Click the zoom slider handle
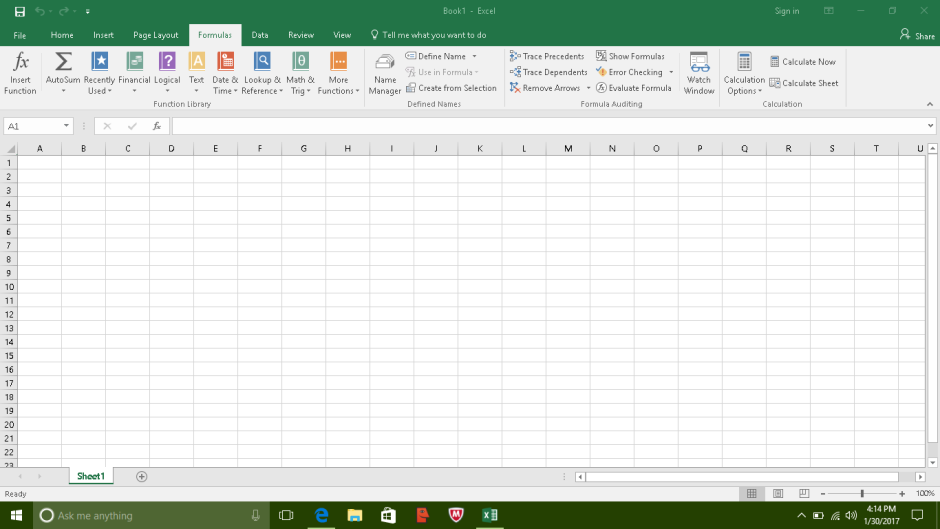Screen dimensions: 940x529 (x=862, y=494)
